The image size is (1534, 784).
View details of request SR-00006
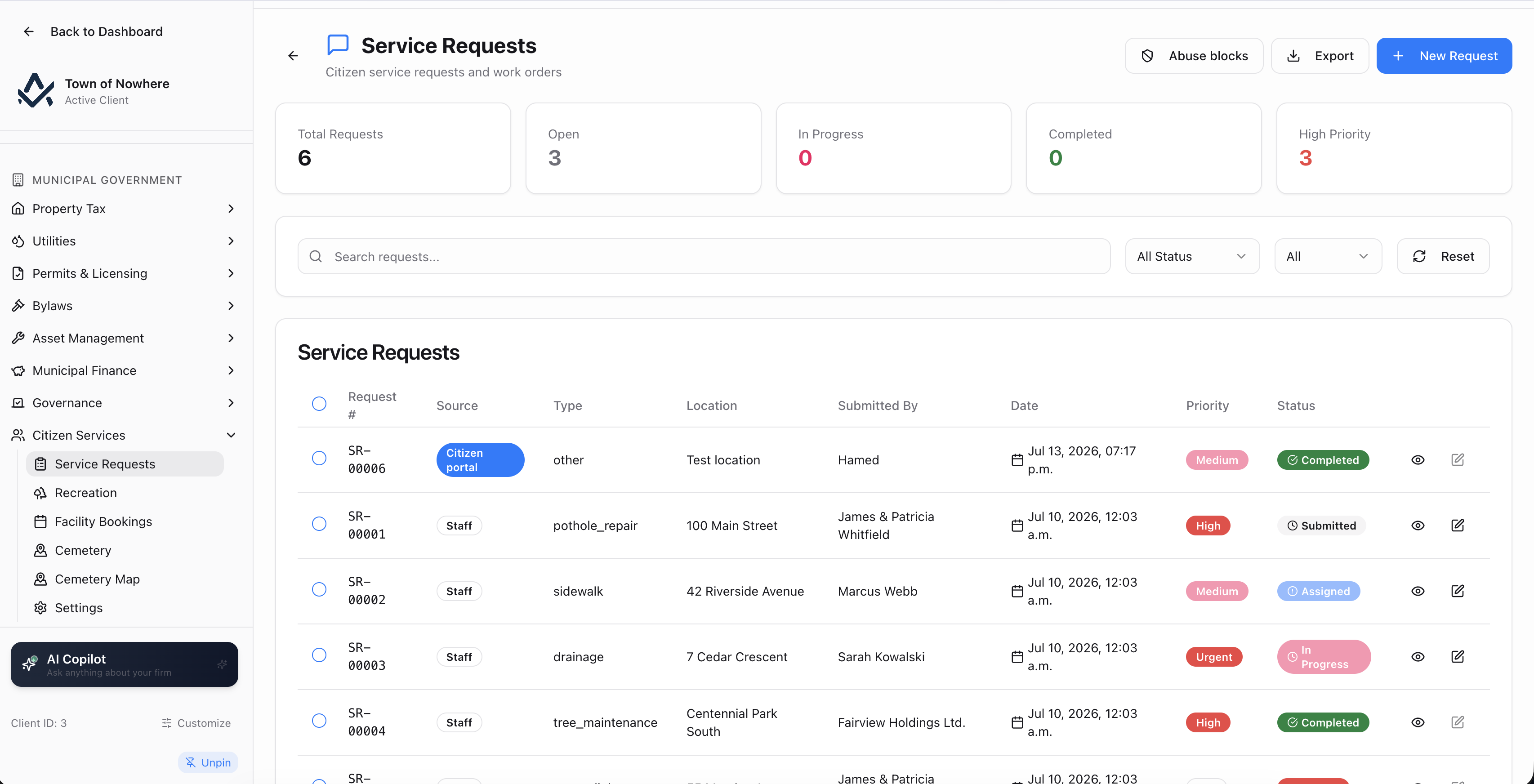click(1418, 460)
